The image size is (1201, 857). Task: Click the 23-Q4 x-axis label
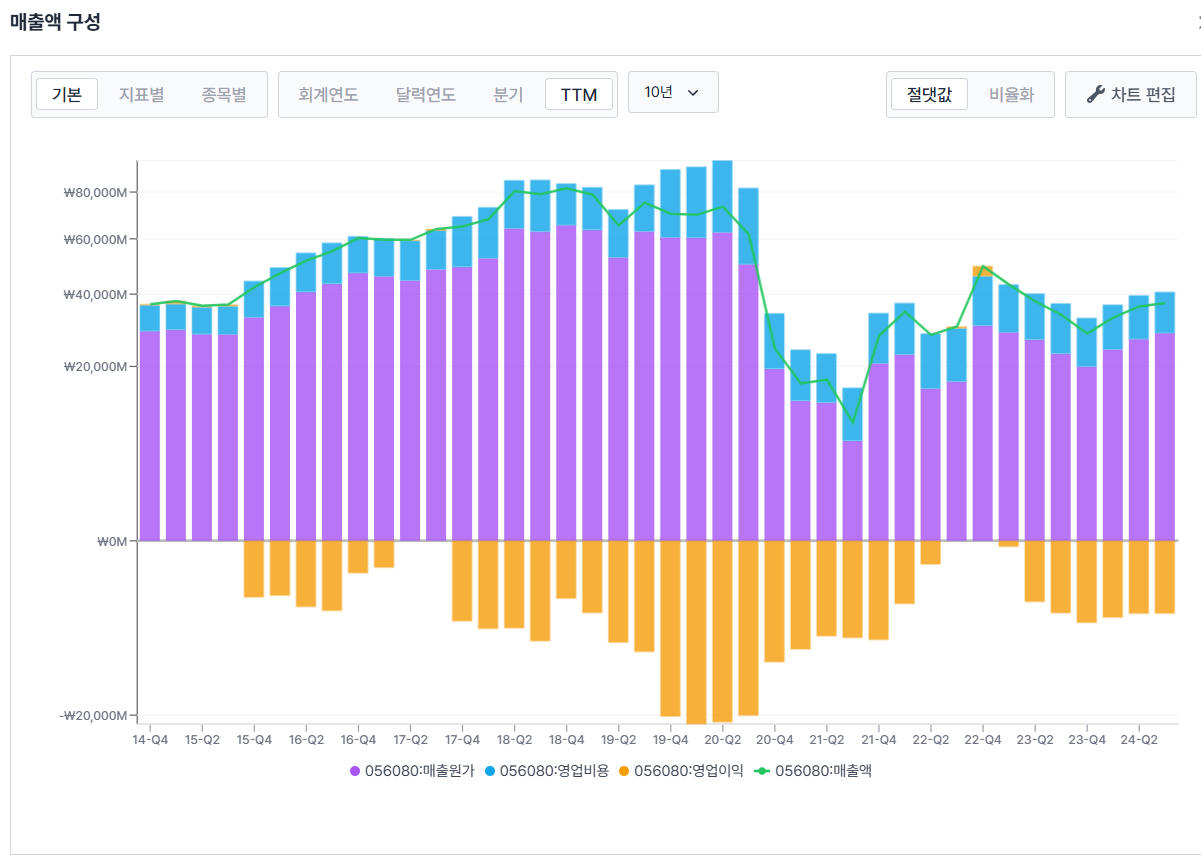point(1086,740)
